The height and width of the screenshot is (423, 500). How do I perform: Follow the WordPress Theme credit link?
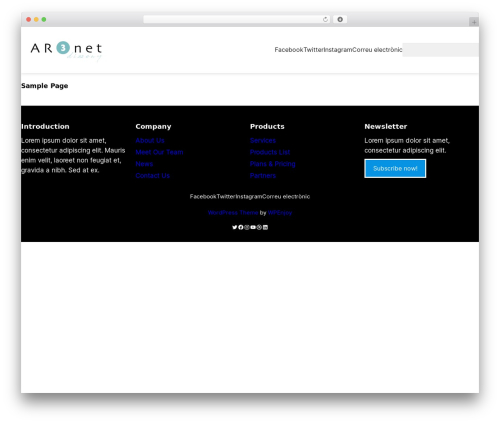233,212
